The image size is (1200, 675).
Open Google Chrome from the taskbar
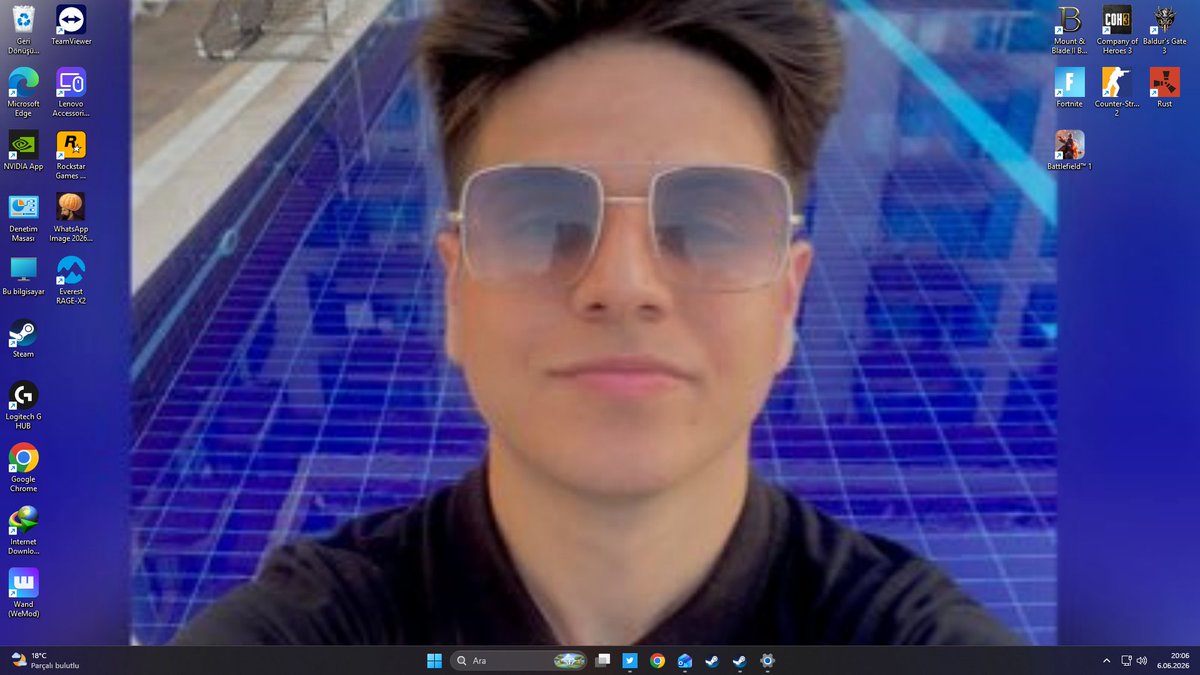pos(657,660)
